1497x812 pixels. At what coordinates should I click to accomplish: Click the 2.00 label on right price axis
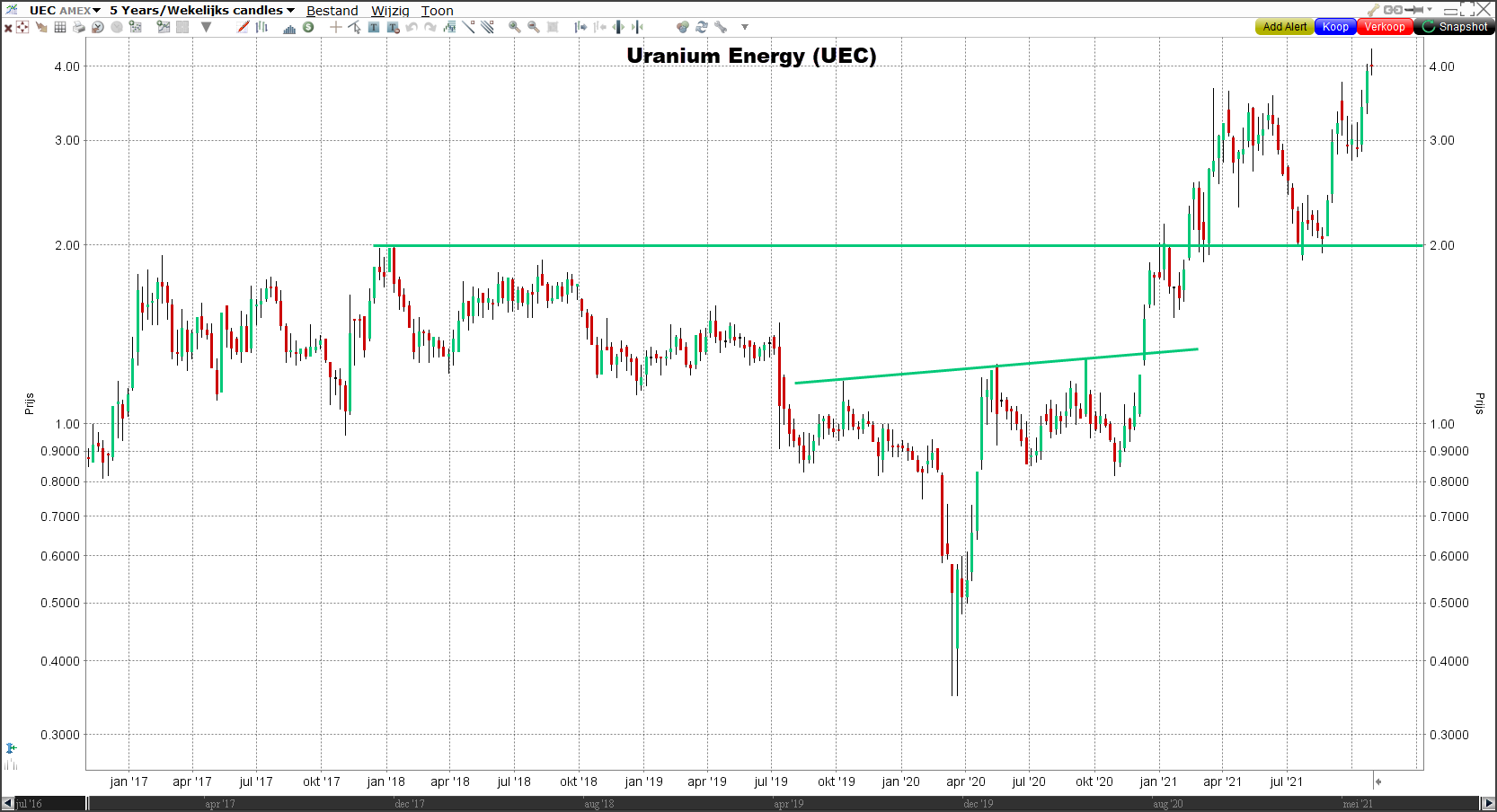[x=1441, y=245]
